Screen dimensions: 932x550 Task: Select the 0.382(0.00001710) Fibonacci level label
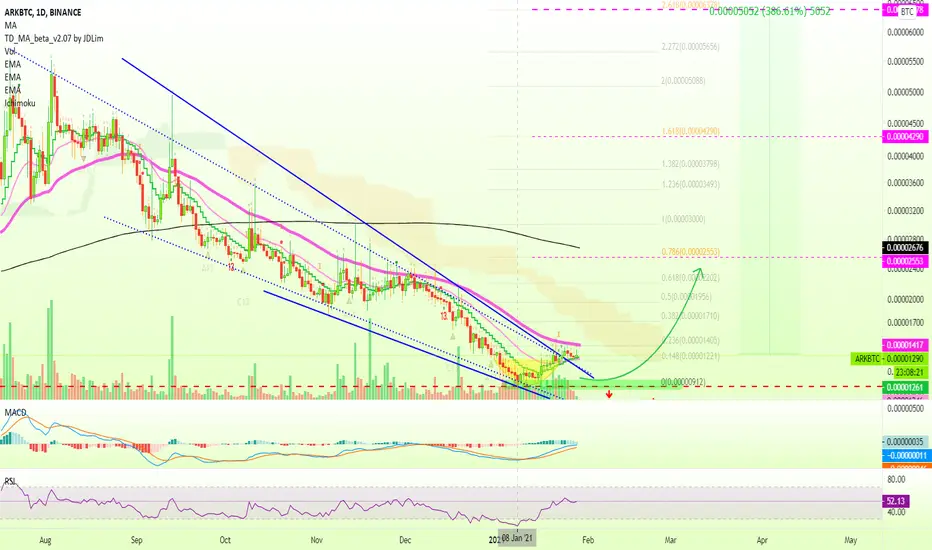691,316
